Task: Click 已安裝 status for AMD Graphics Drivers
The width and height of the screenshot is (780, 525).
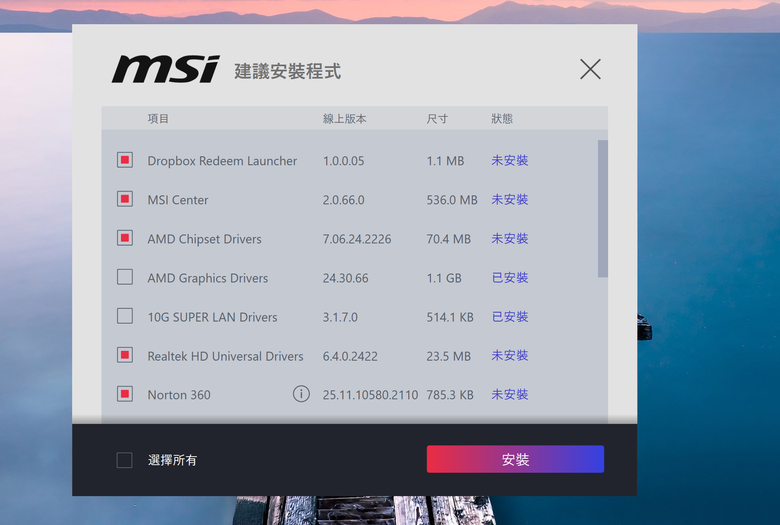Action: point(509,278)
